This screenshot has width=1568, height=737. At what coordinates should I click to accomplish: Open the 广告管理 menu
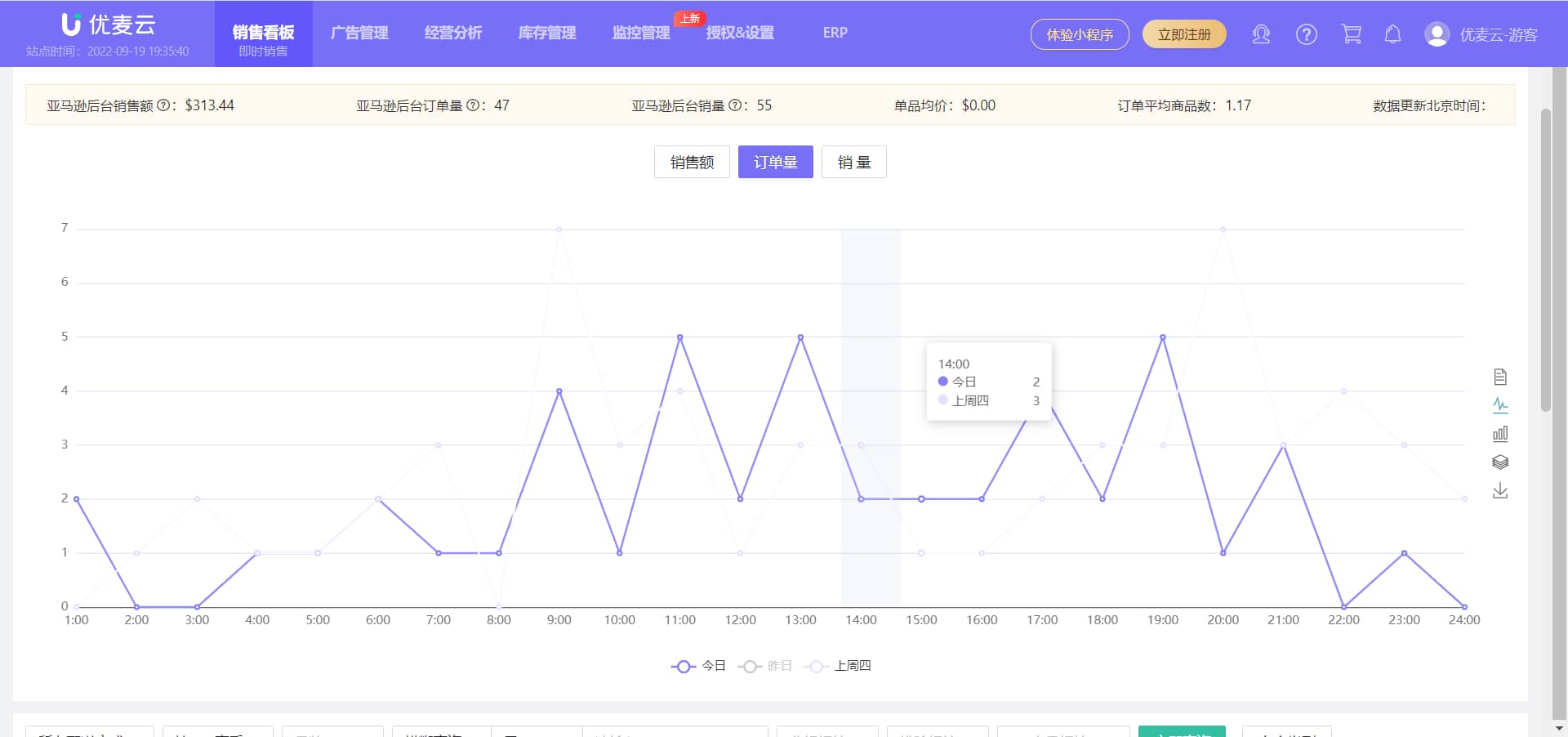coord(359,33)
